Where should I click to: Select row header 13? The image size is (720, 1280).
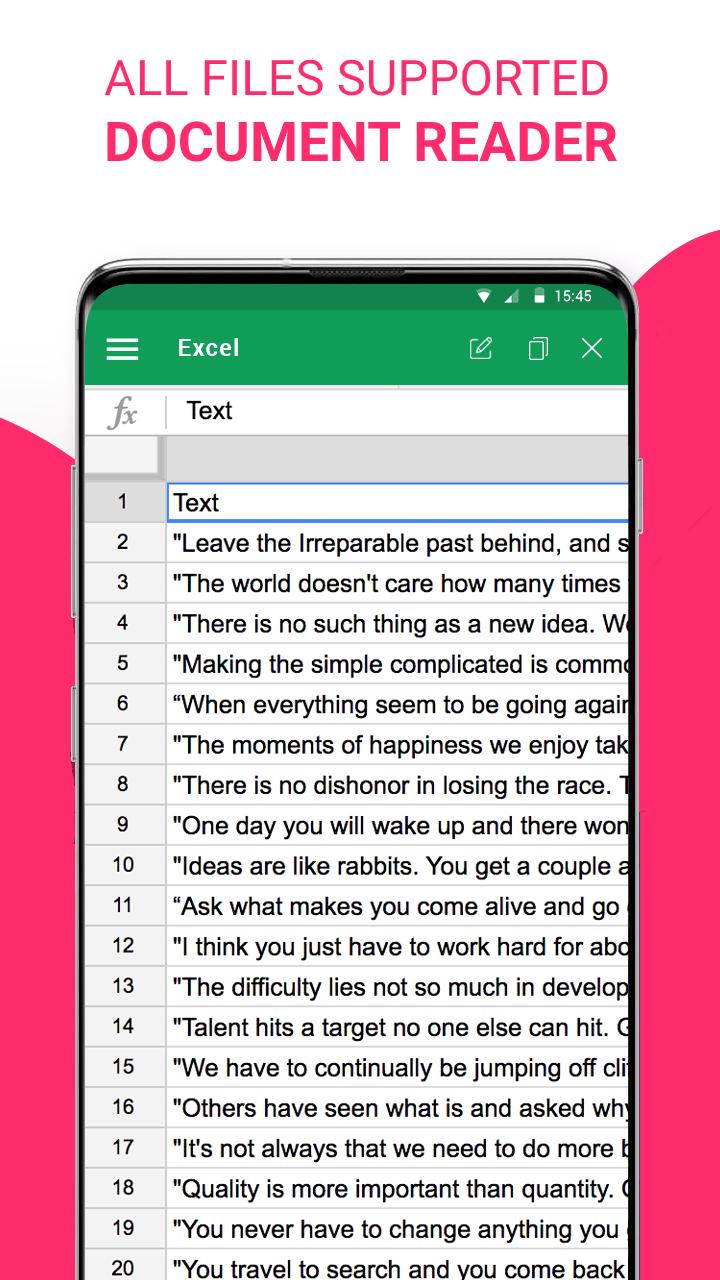point(124,987)
